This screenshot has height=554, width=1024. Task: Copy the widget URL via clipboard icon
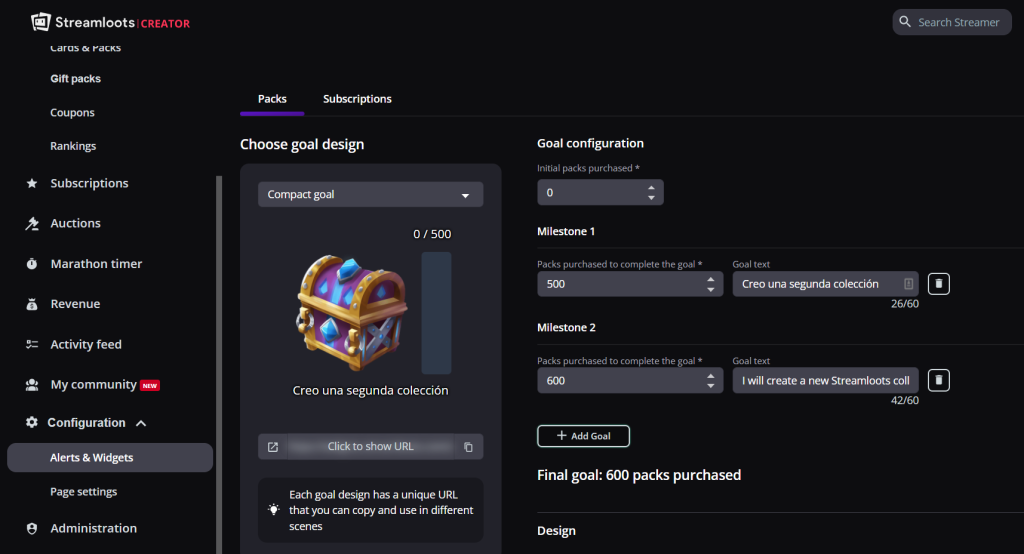468,447
